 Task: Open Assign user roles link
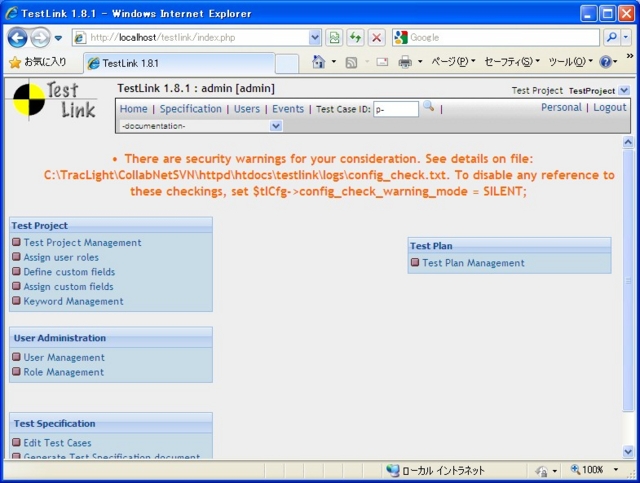click(x=61, y=257)
